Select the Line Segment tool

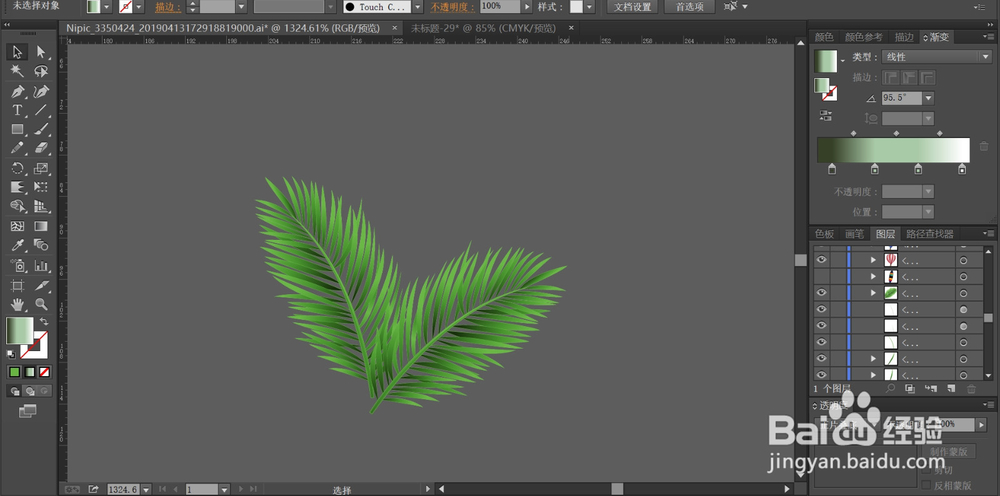click(41, 110)
